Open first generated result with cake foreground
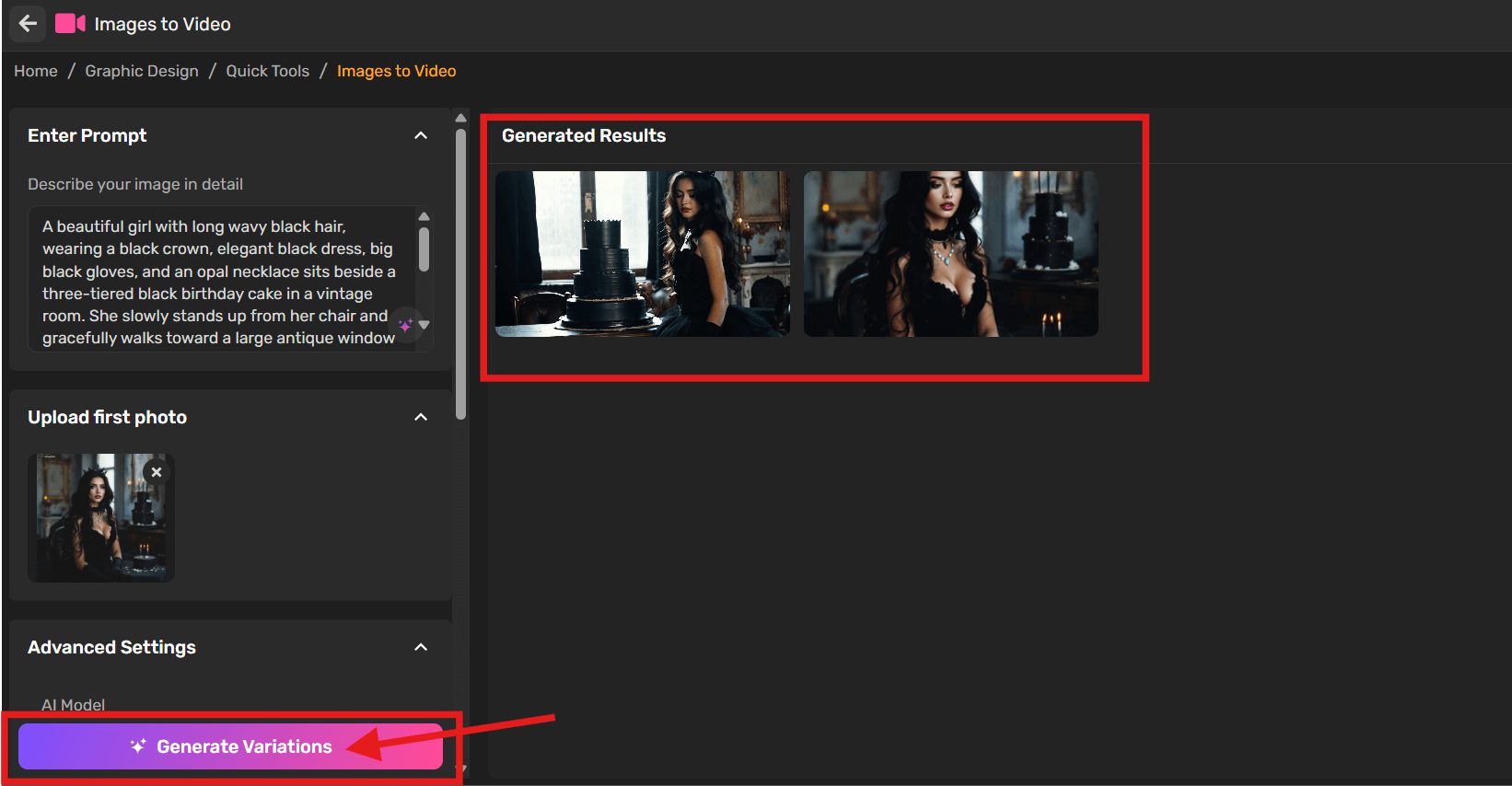1512x786 pixels. tap(643, 254)
